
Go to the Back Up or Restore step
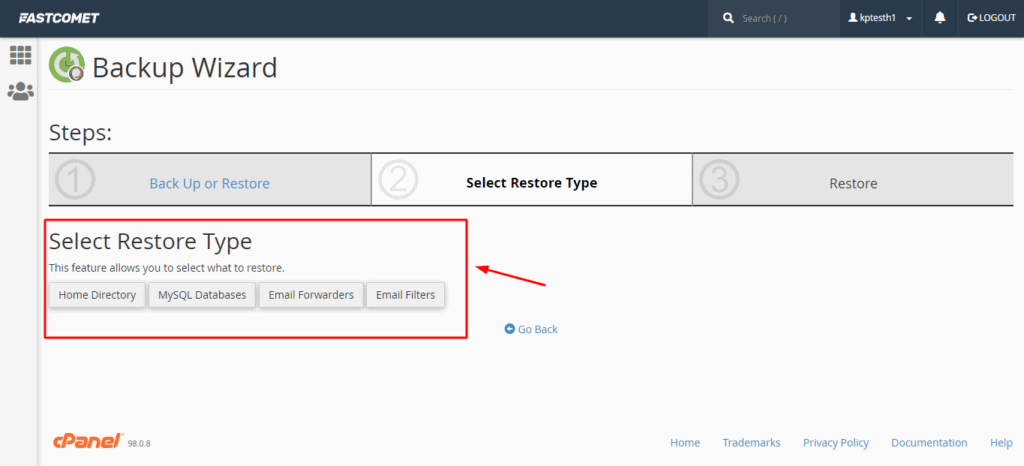pyautogui.click(x=209, y=183)
